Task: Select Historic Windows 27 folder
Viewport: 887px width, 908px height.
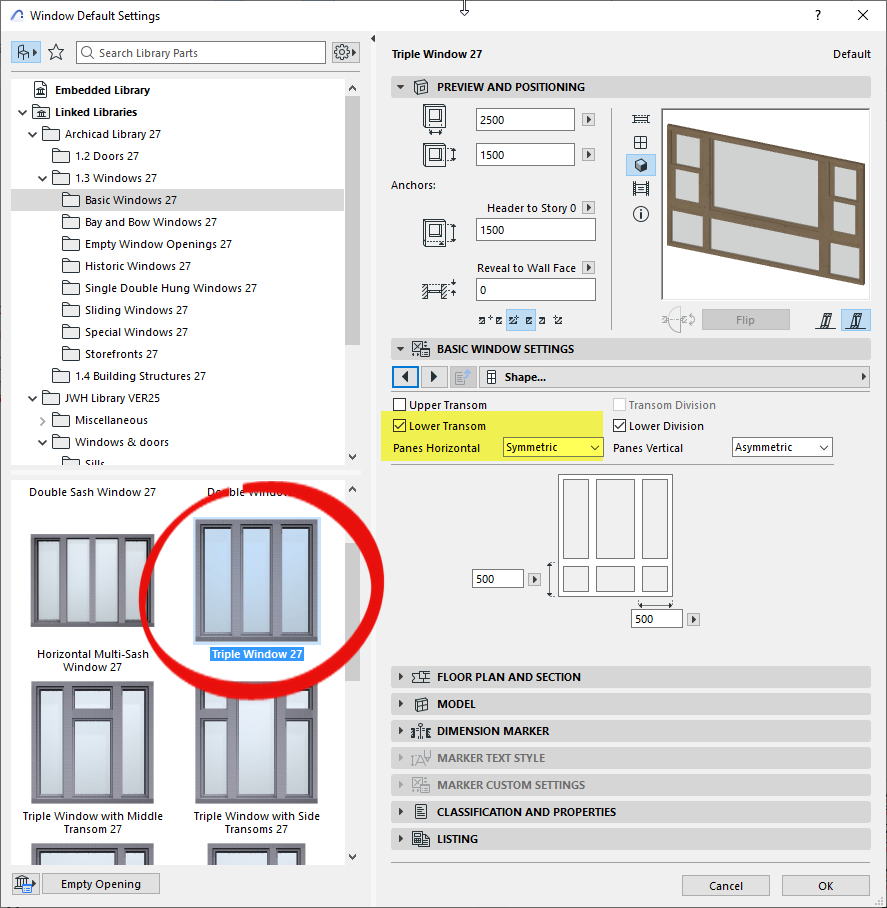Action: click(x=137, y=266)
